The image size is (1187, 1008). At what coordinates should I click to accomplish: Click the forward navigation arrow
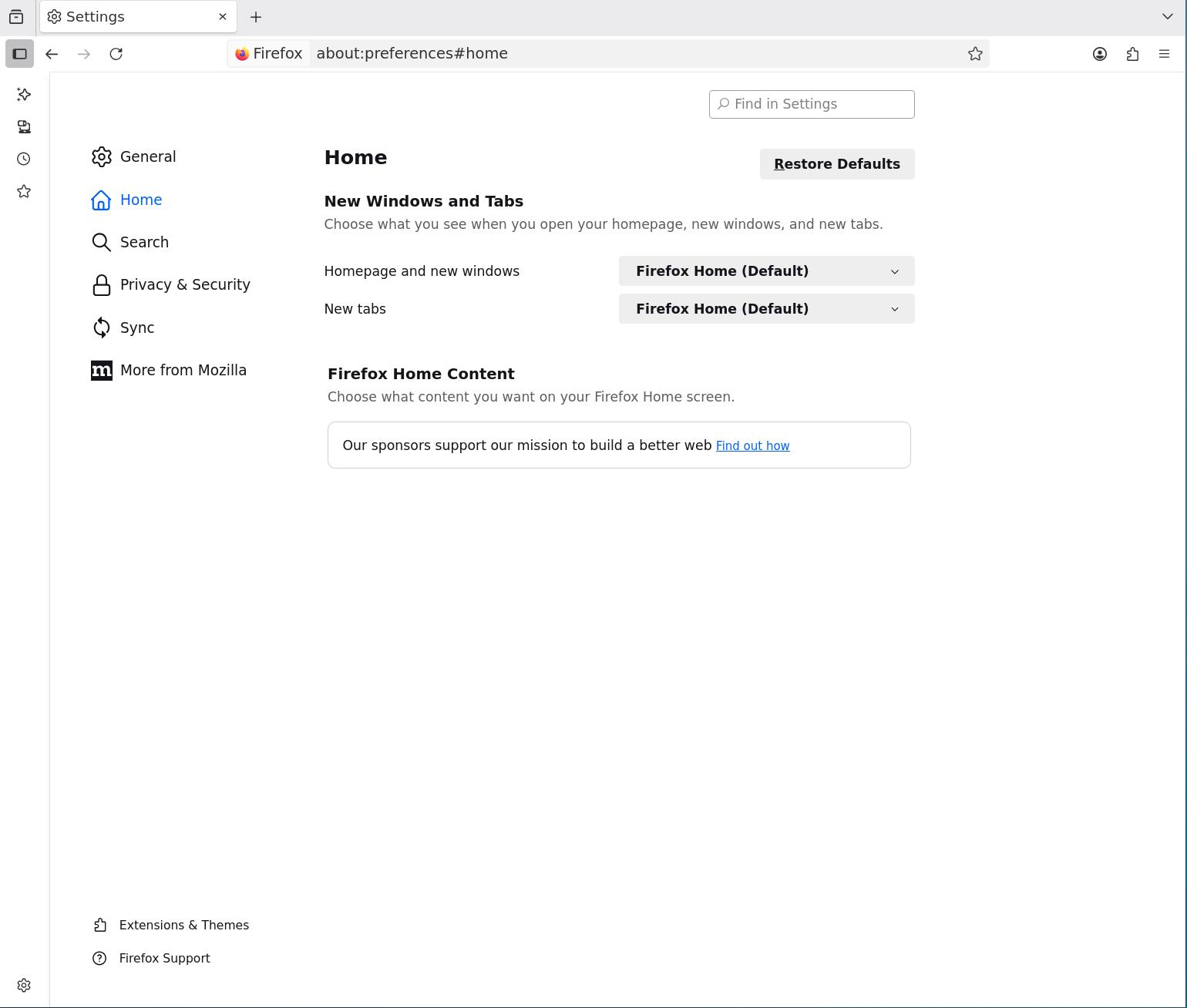(x=84, y=54)
